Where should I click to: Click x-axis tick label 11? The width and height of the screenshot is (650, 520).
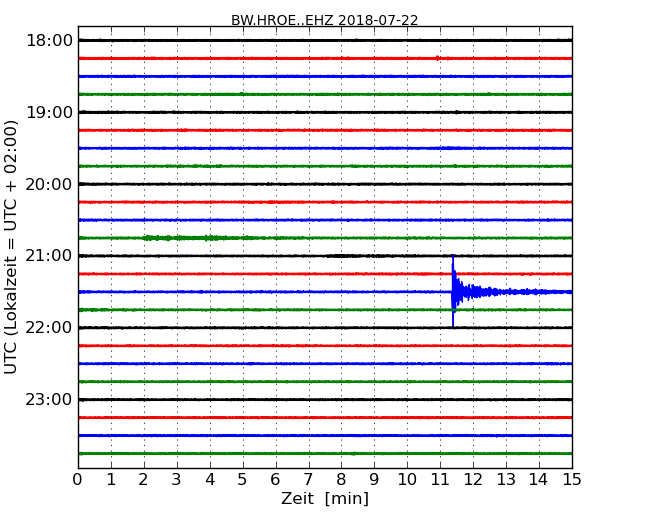(440, 479)
